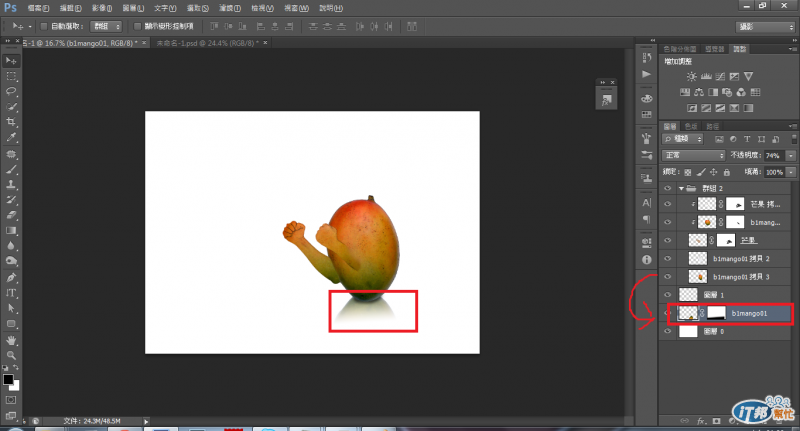The width and height of the screenshot is (800, 431).
Task: Click the opacity value field showing 74%
Action: pyautogui.click(x=774, y=155)
